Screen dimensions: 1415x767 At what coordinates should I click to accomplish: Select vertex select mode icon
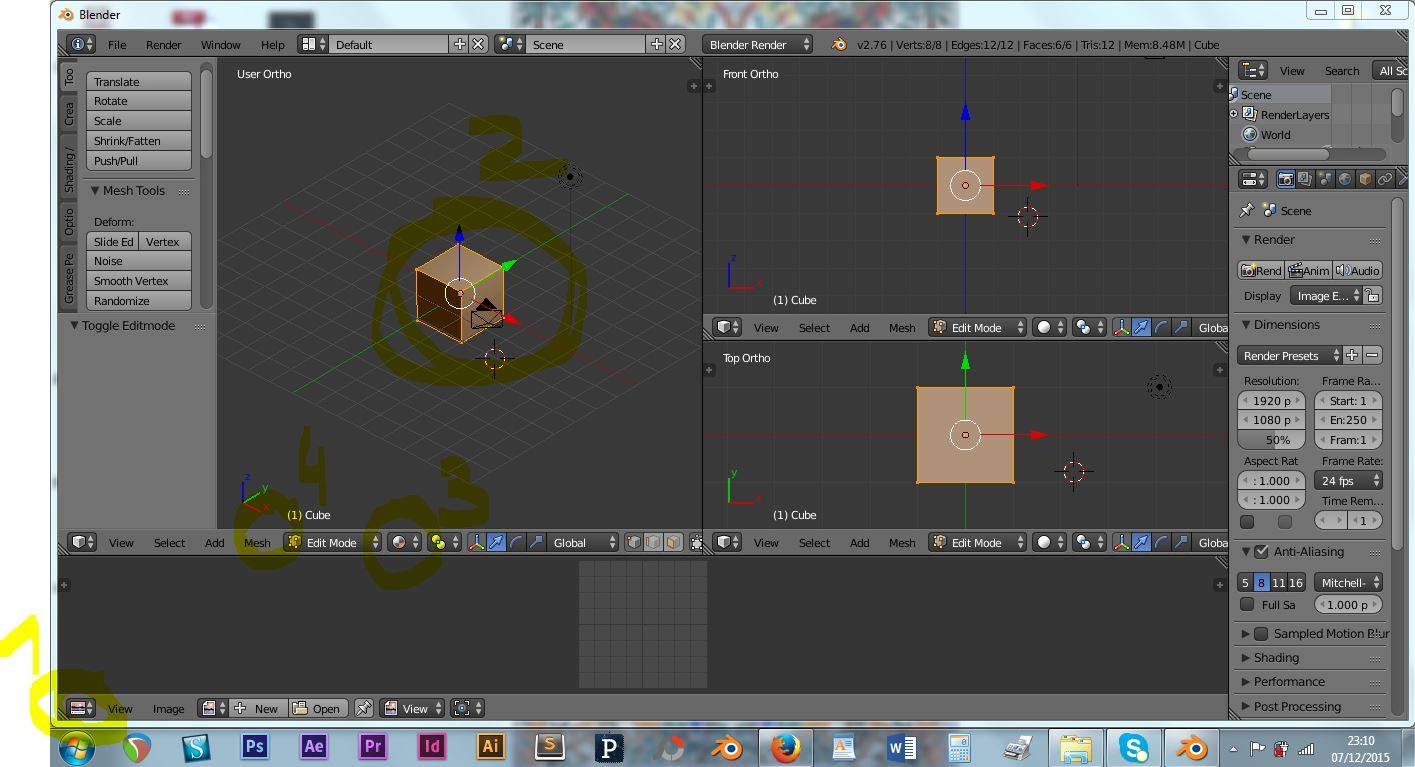(634, 542)
